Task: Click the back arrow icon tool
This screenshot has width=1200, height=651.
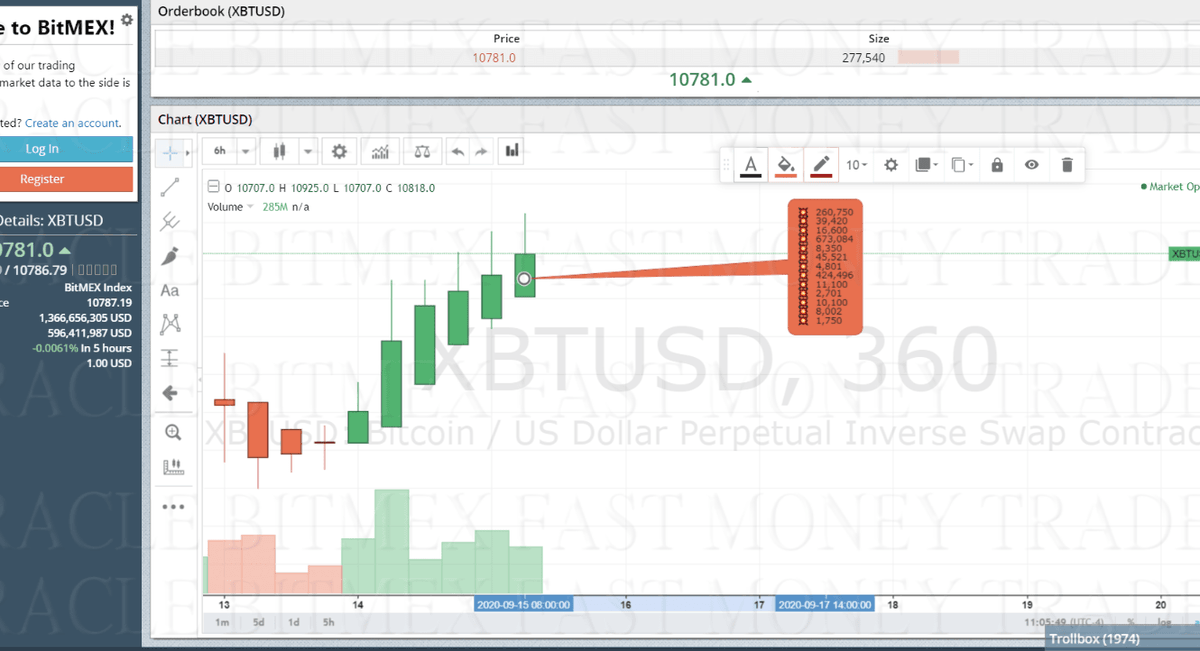Action: coord(170,393)
